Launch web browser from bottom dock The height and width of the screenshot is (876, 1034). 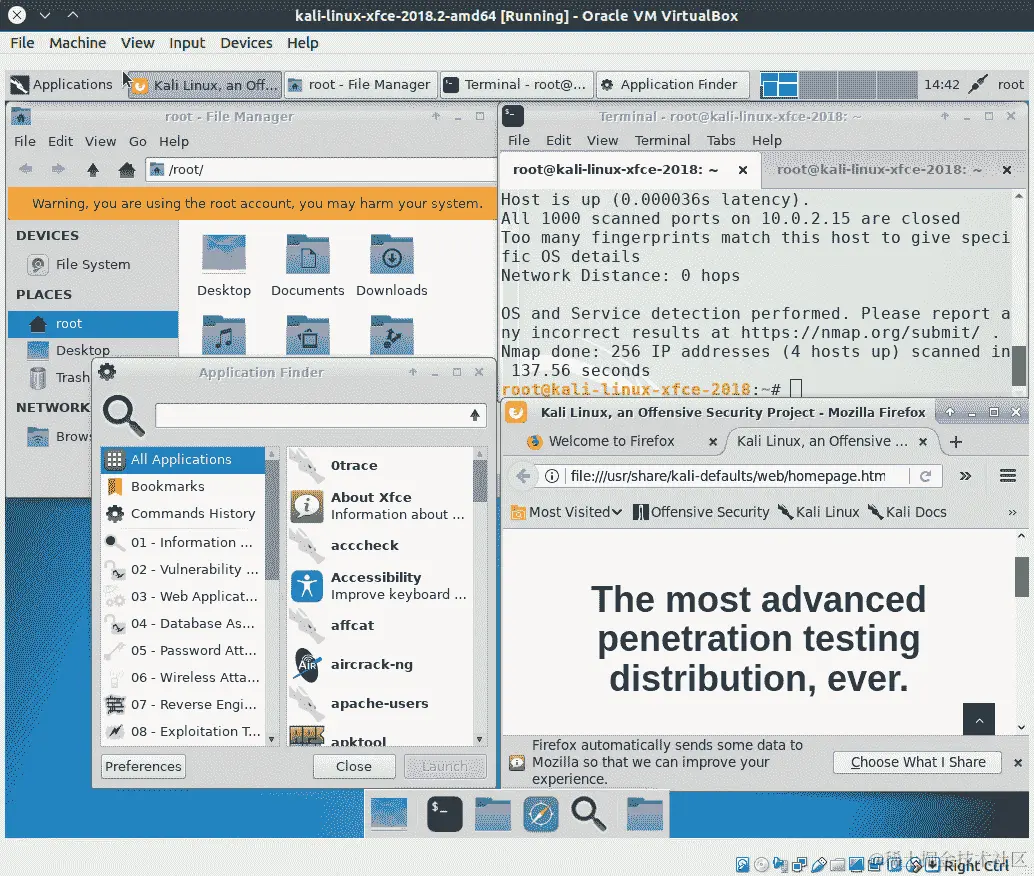point(541,813)
